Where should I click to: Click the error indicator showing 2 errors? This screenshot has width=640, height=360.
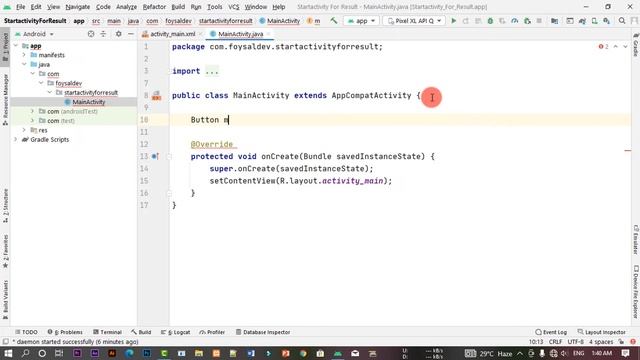pos(603,47)
